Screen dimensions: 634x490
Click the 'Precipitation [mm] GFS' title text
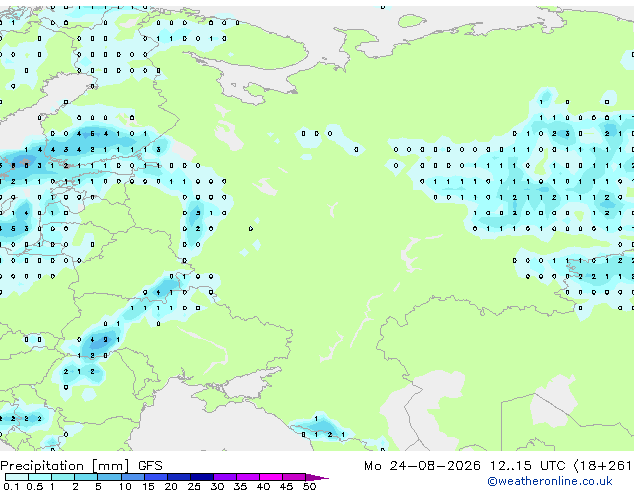click(81, 466)
